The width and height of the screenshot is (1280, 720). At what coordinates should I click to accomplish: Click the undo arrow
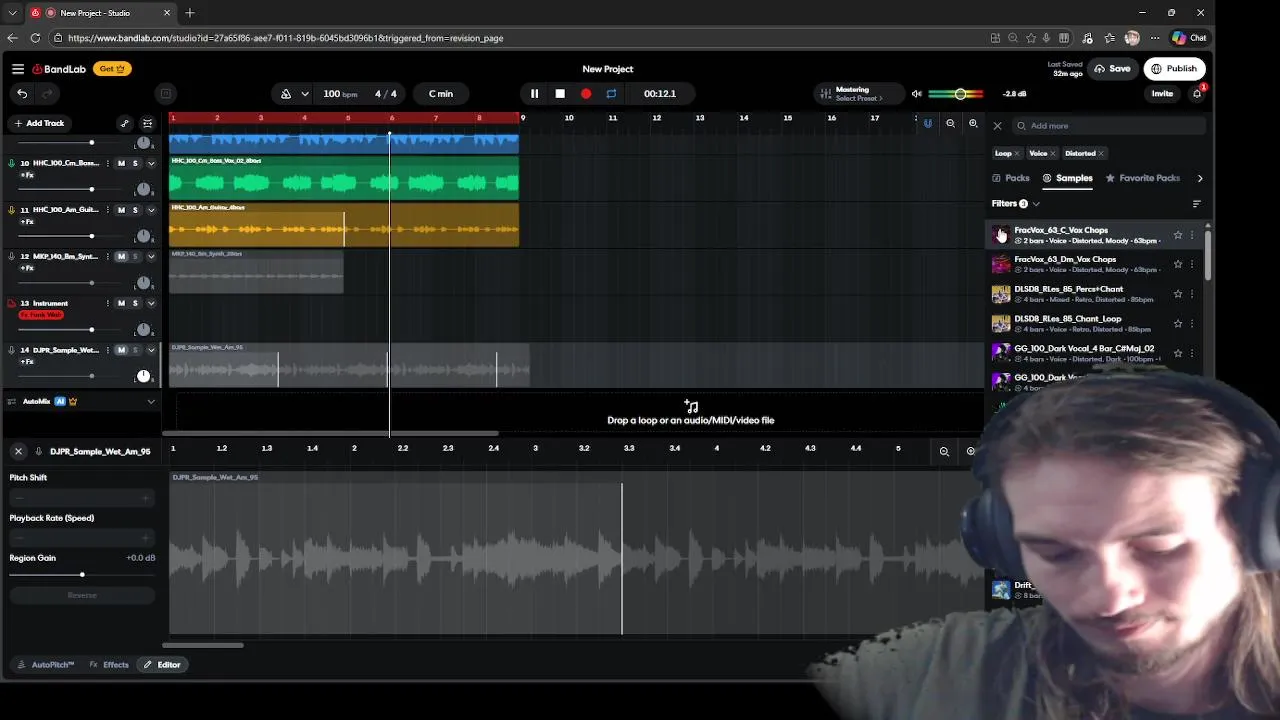(x=22, y=94)
